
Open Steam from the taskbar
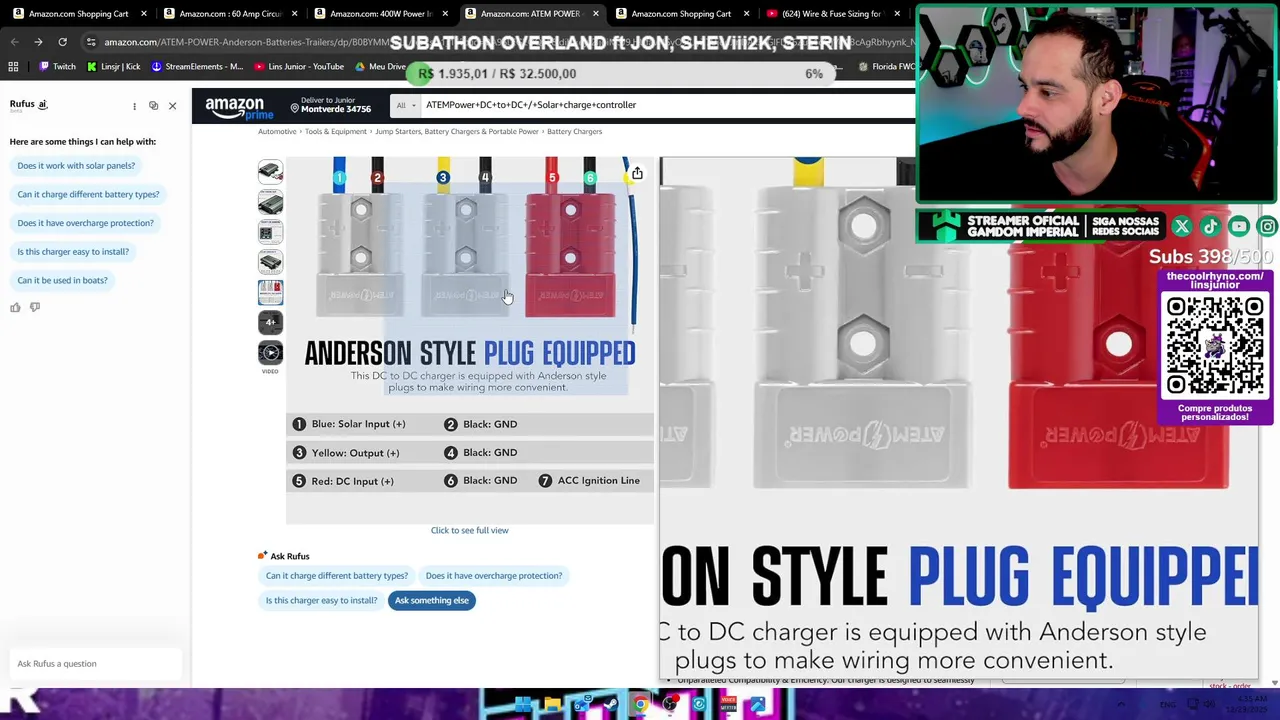(611, 705)
